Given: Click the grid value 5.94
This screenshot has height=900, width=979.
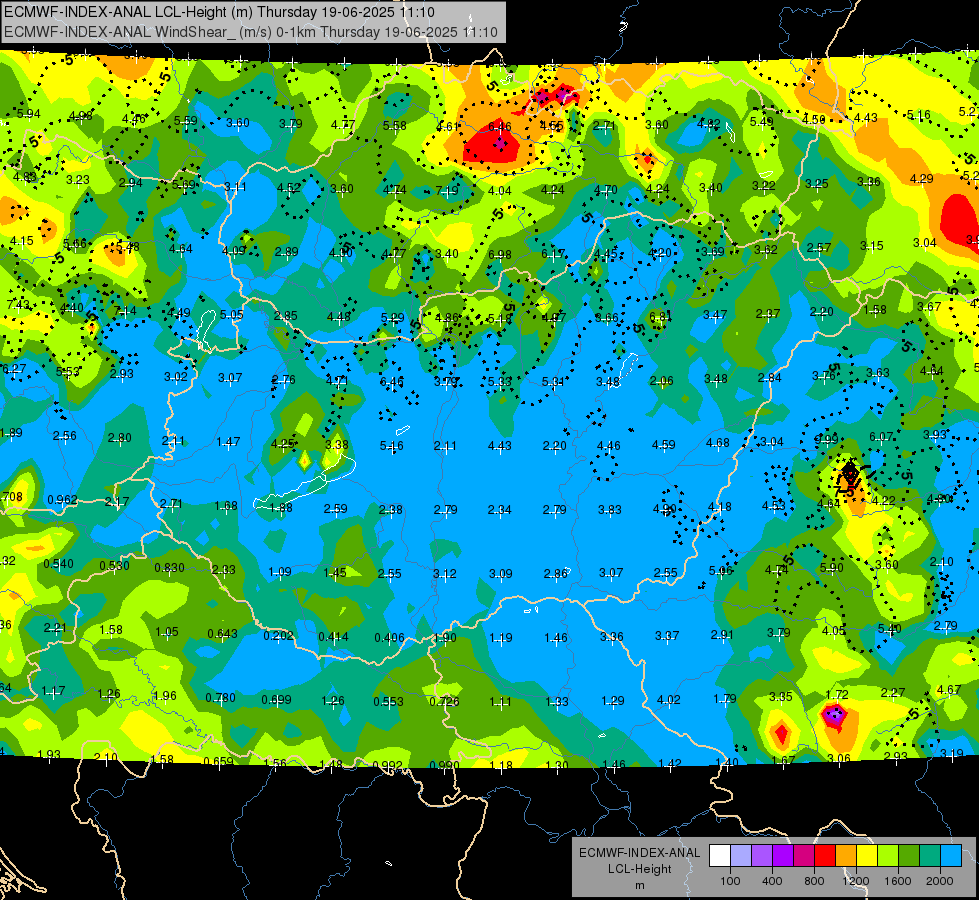Looking at the screenshot, I should (28, 114).
